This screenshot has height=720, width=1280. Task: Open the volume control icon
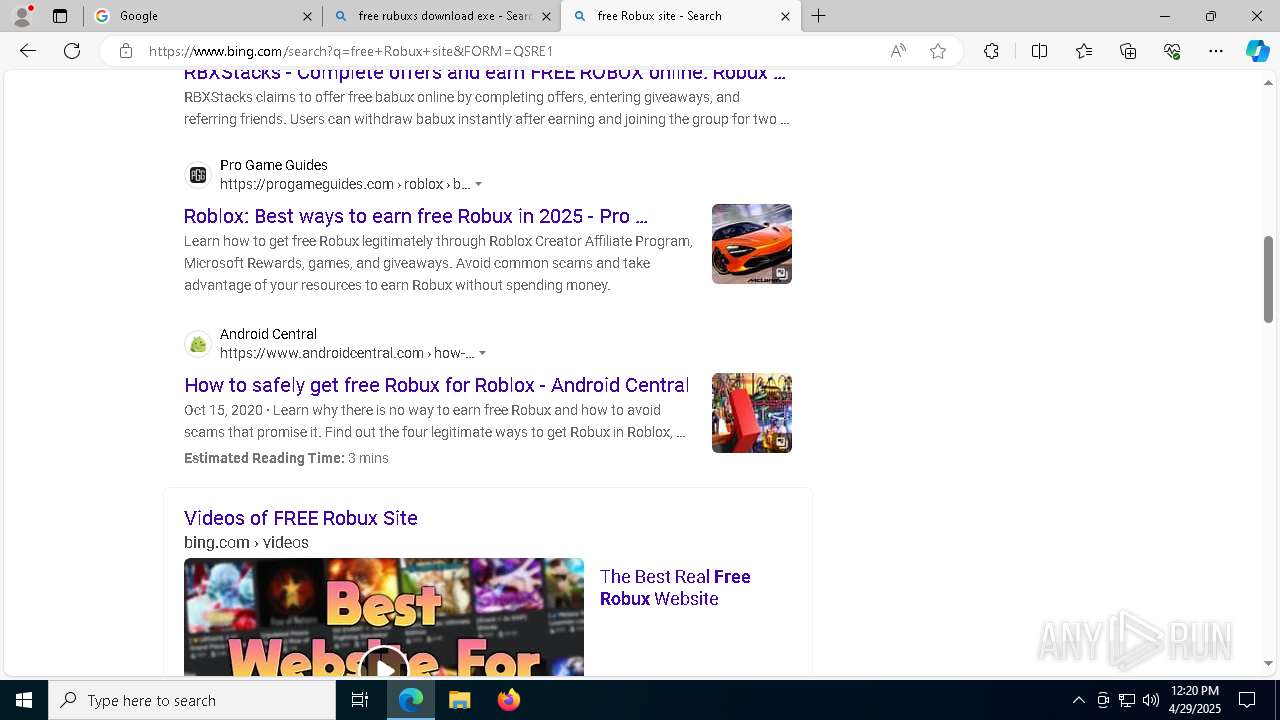[x=1151, y=700]
